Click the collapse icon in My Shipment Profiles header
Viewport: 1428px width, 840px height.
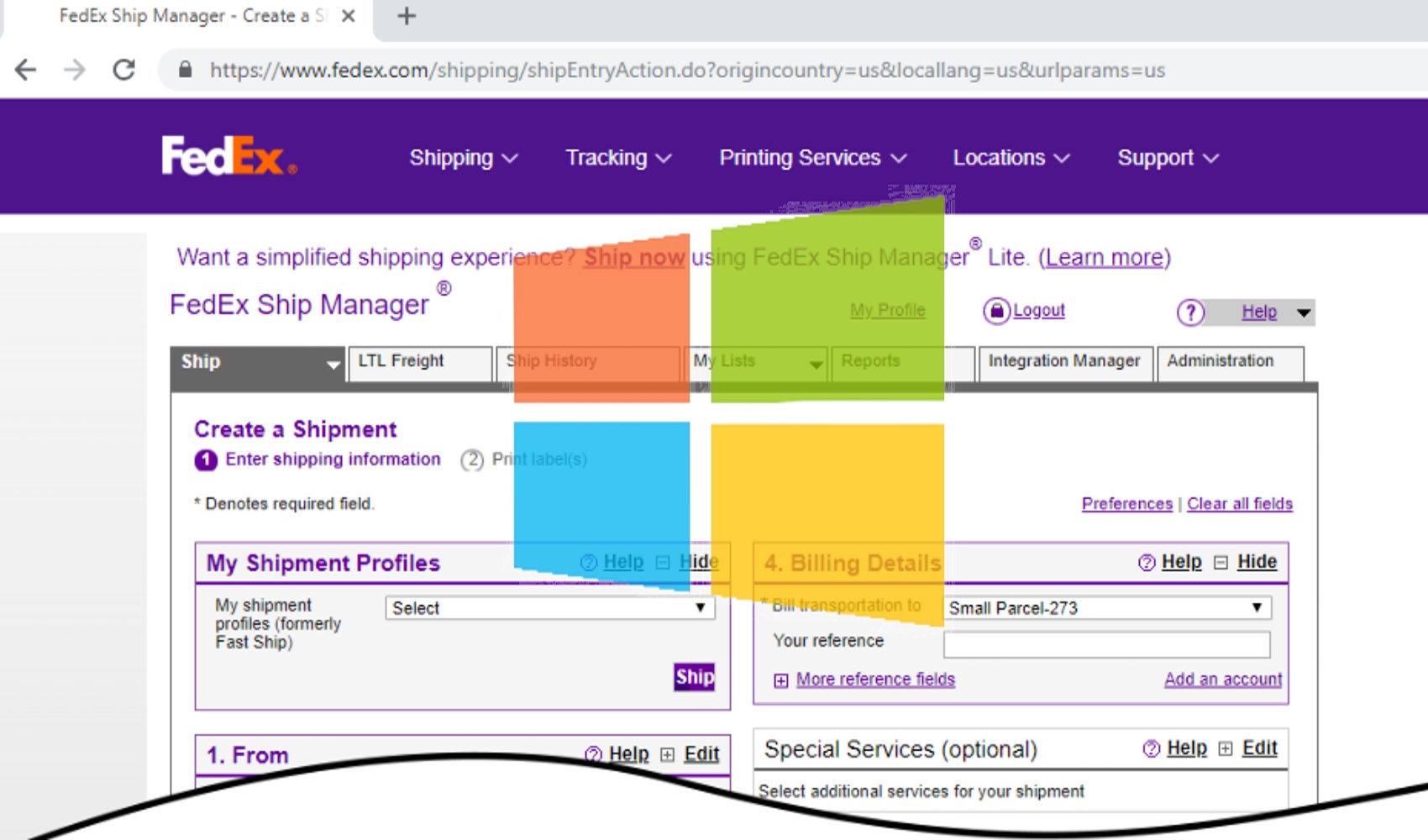663,562
